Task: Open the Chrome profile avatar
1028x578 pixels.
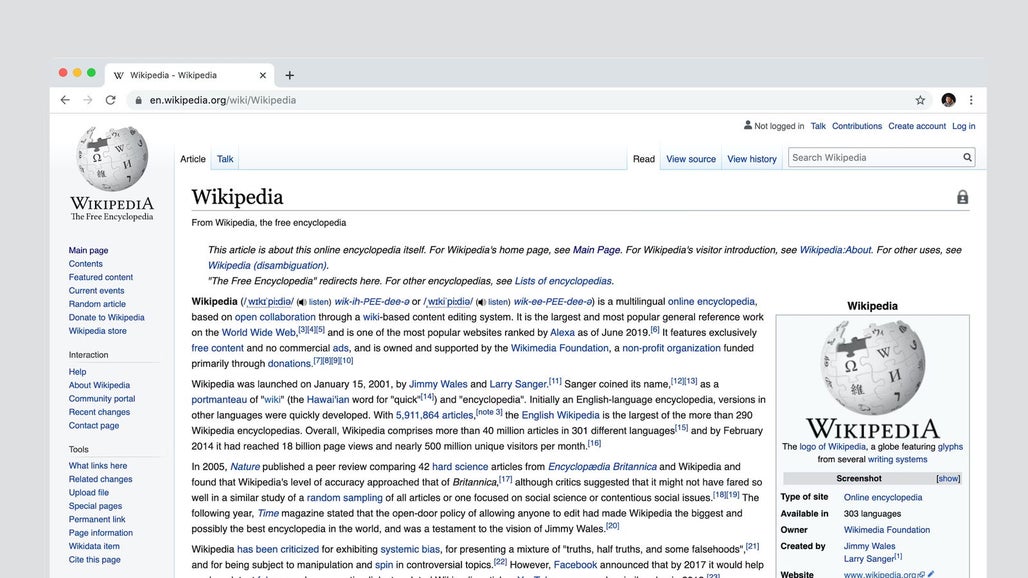Action: click(948, 100)
